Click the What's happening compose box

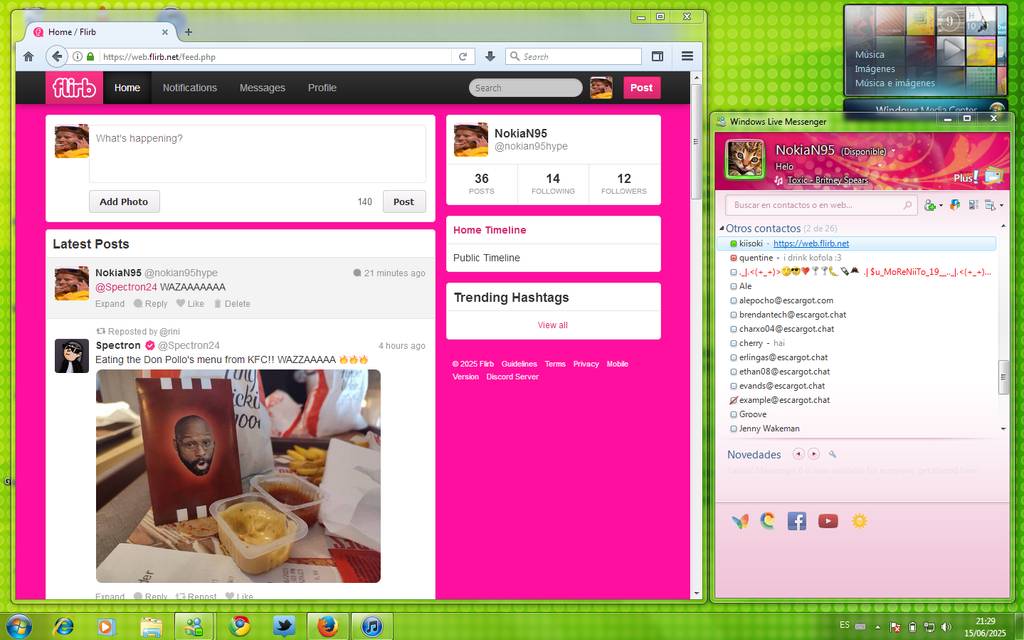[257, 153]
